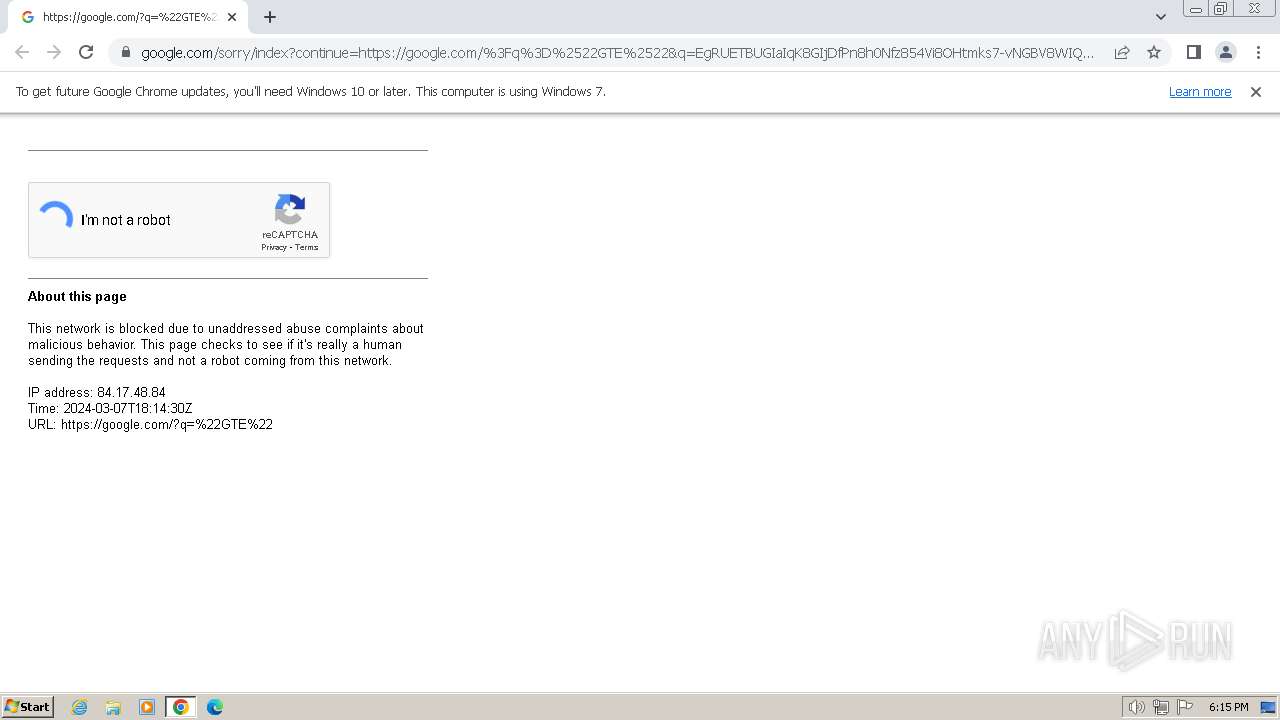The height and width of the screenshot is (720, 1280).
Task: Launch Microsoft Edge from the taskbar
Action: pos(215,707)
